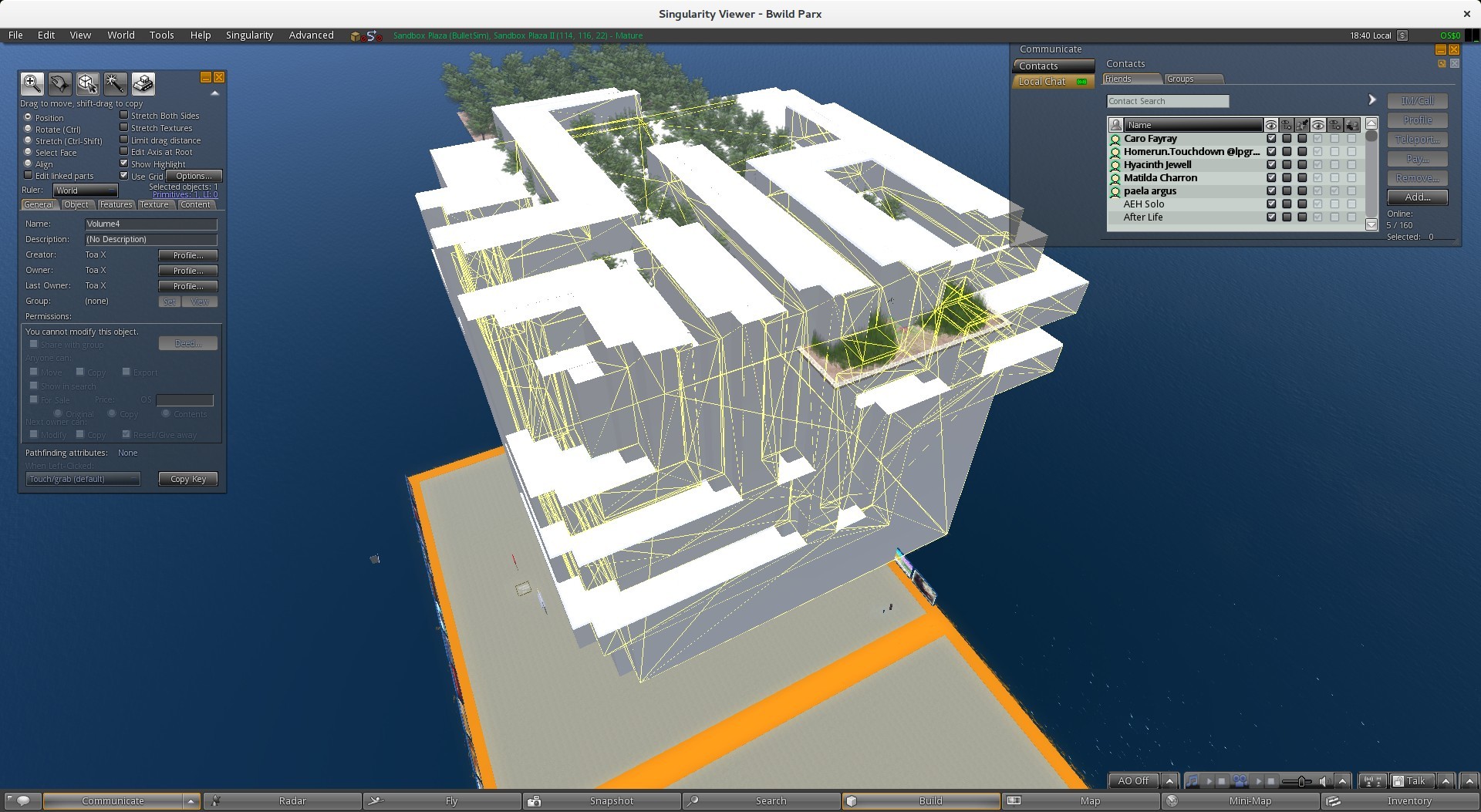Click the avatar icon column header
This screenshot has width=1481, height=812.
tap(1115, 125)
